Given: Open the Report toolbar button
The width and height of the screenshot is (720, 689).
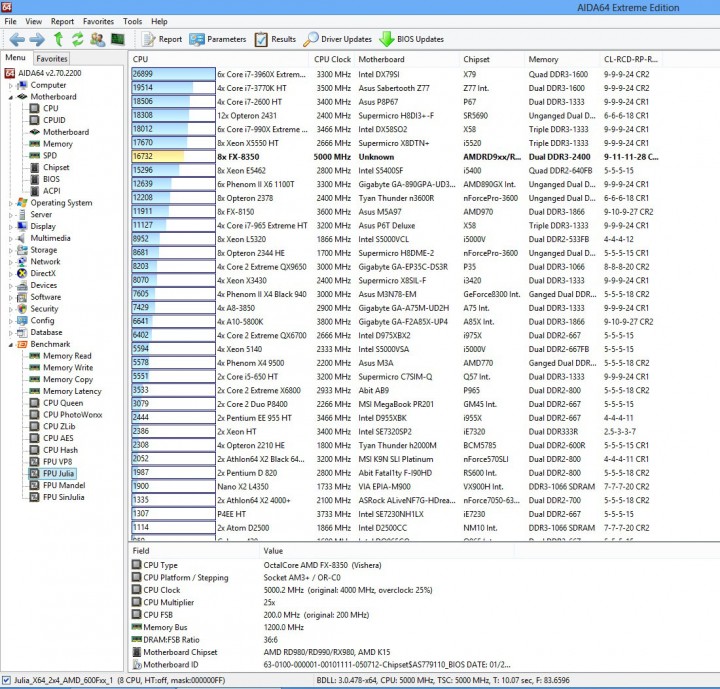Looking at the screenshot, I should [162, 40].
